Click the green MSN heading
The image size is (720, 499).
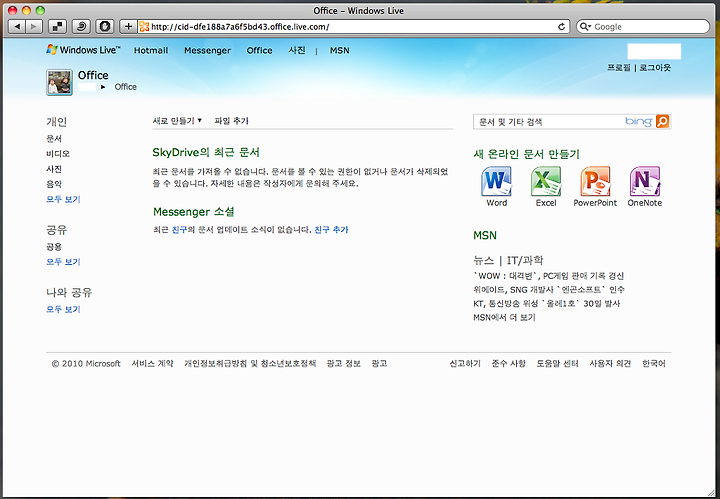click(485, 235)
